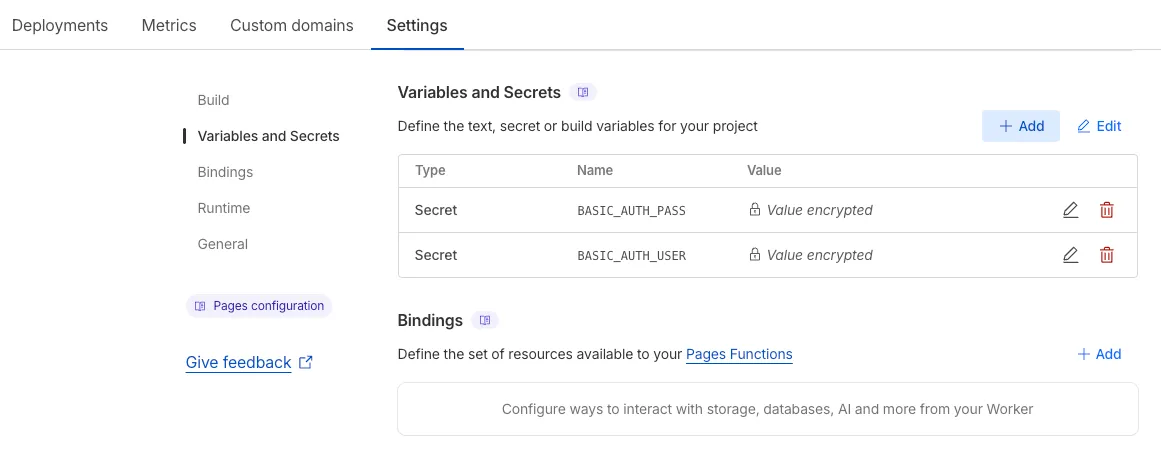Screen dimensions: 1161x455
Task: Delete the BASIC_AUTH_USER secret
Action: tap(1106, 255)
